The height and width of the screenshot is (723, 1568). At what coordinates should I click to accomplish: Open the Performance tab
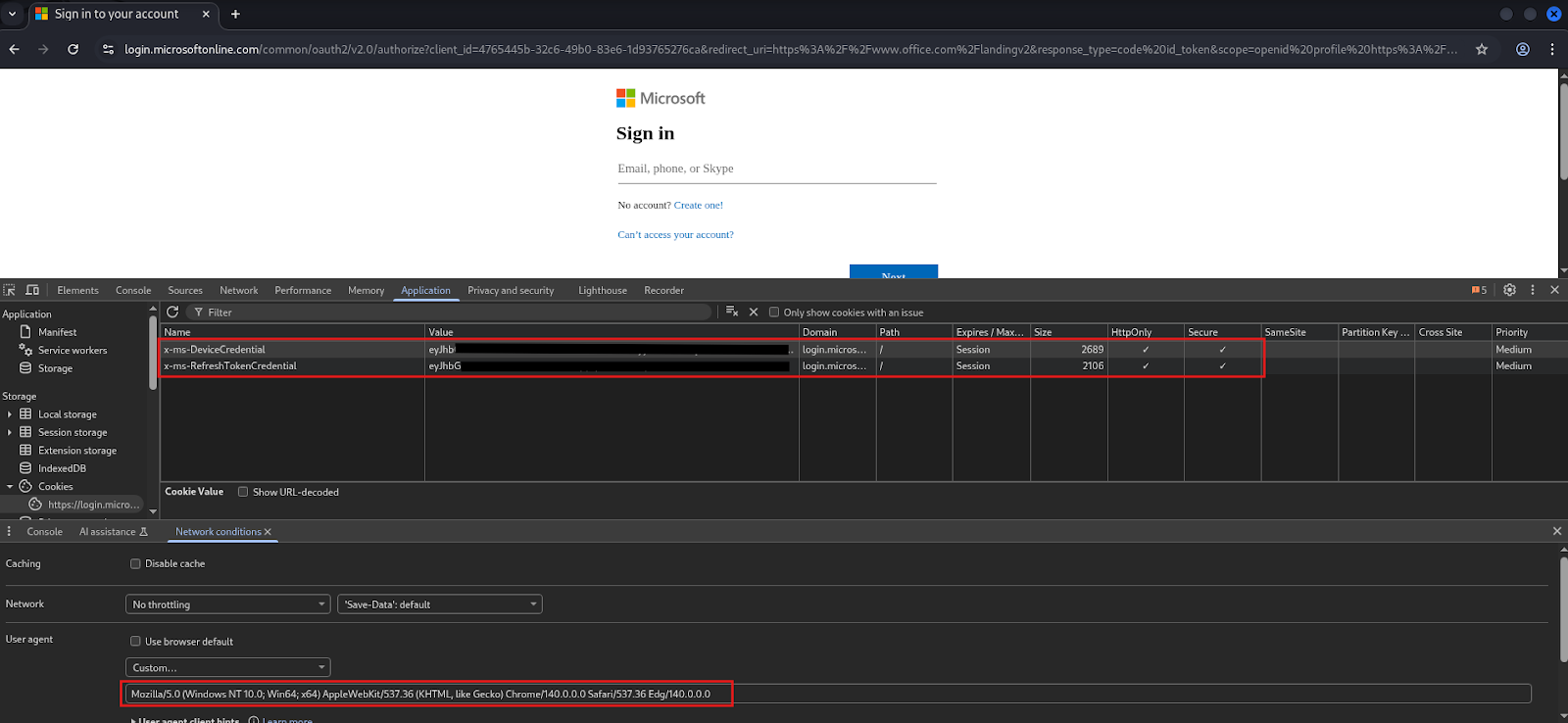coord(303,290)
